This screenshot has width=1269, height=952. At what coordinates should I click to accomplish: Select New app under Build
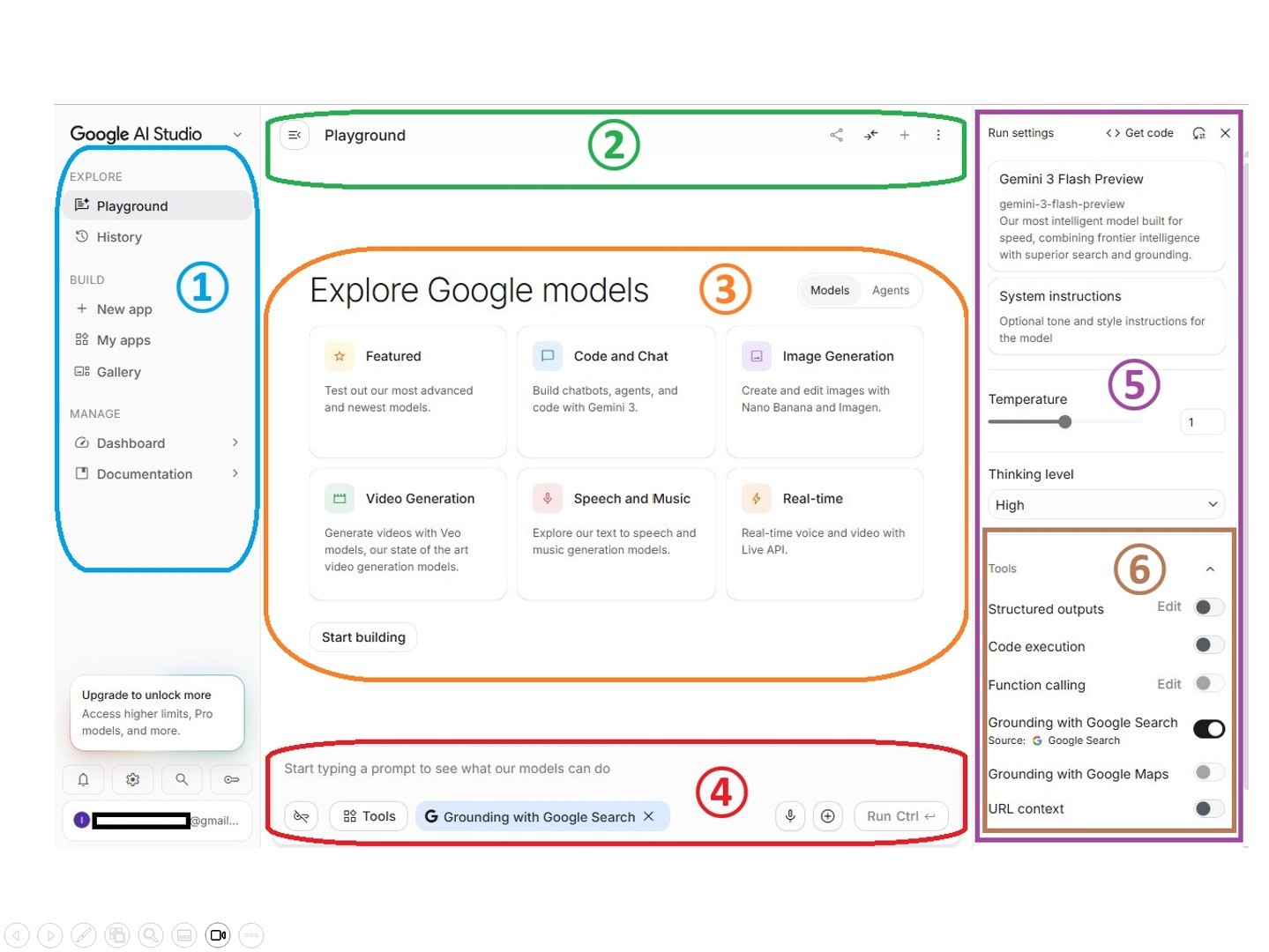157,309
